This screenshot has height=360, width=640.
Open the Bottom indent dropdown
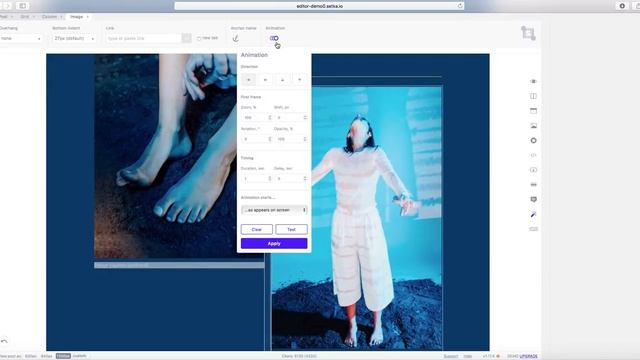tap(74, 38)
